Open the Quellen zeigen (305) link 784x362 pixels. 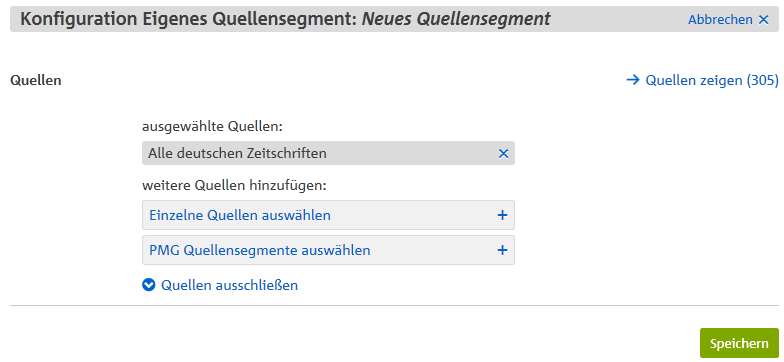tap(702, 80)
